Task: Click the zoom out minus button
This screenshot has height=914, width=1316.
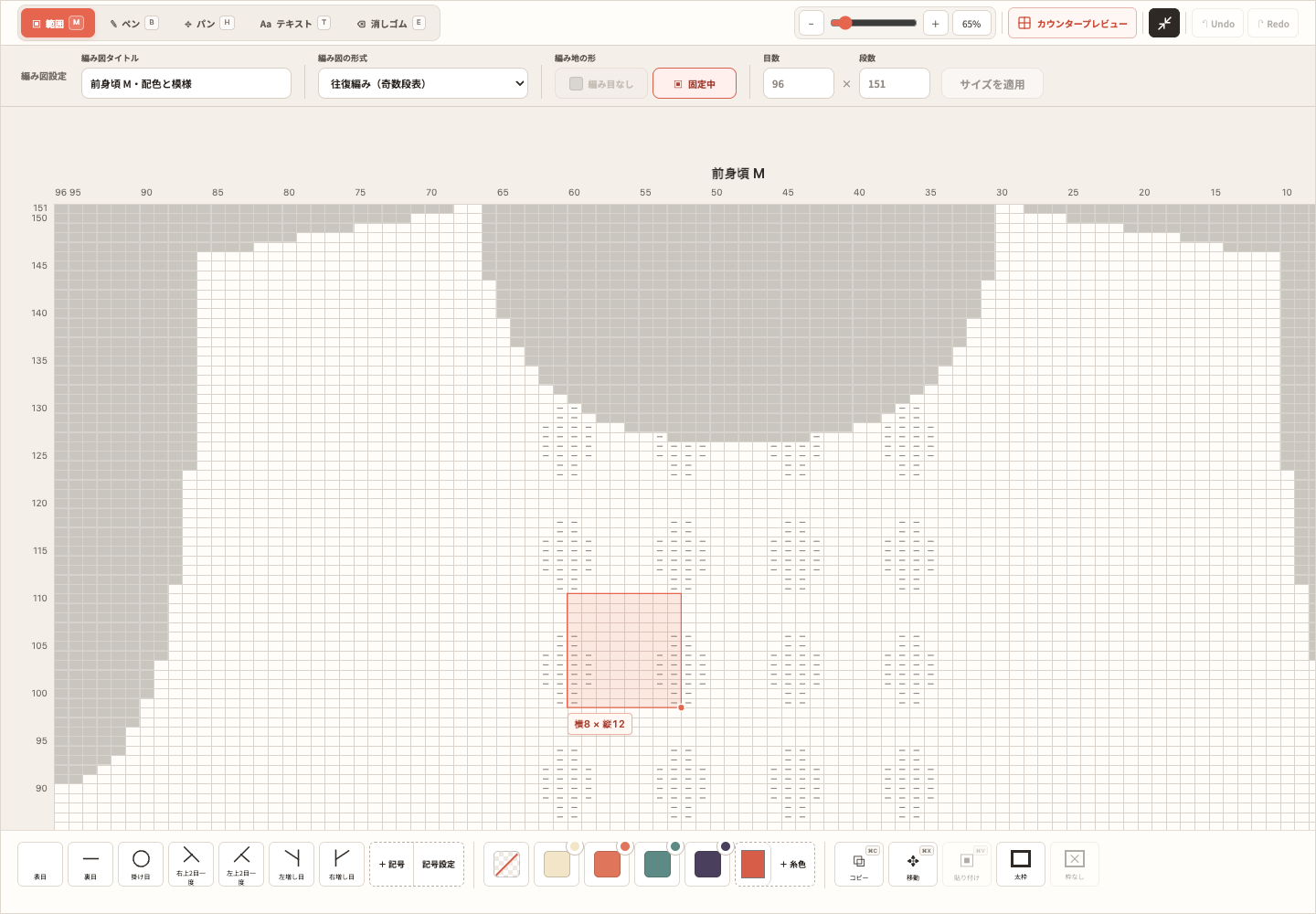Action: pyautogui.click(x=812, y=24)
